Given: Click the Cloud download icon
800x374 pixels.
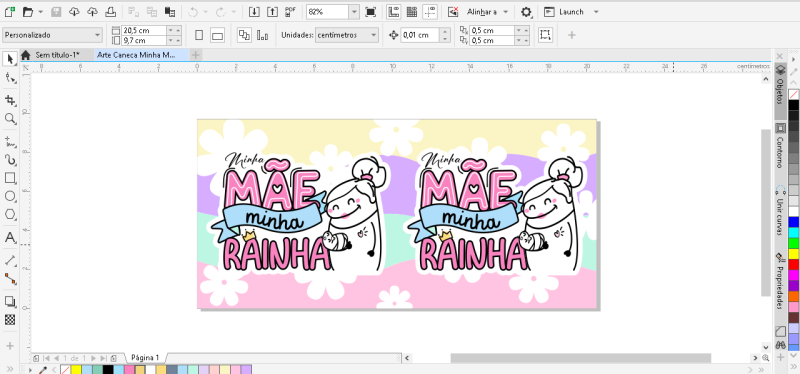Looking at the screenshot, I should coord(74,11).
